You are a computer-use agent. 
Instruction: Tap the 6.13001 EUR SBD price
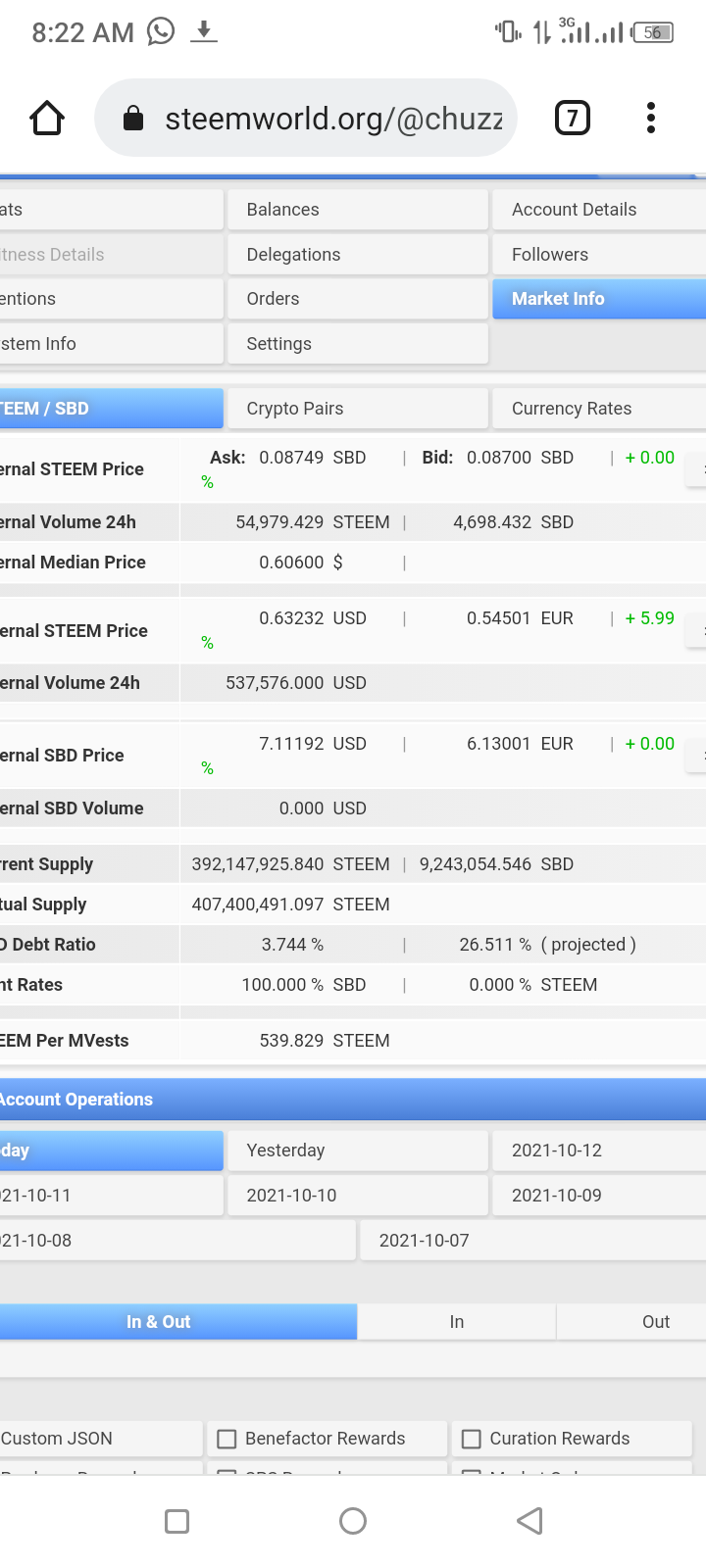click(x=520, y=744)
